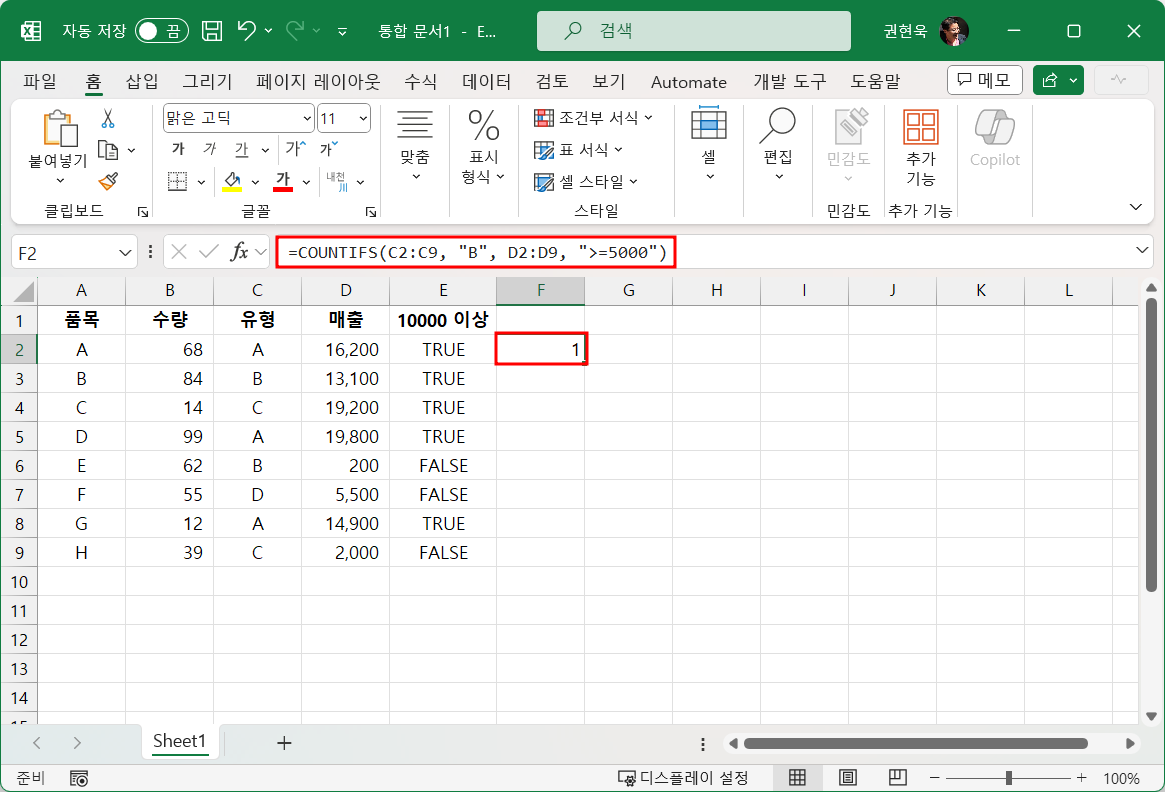Click the Cut scissors icon

[108, 118]
